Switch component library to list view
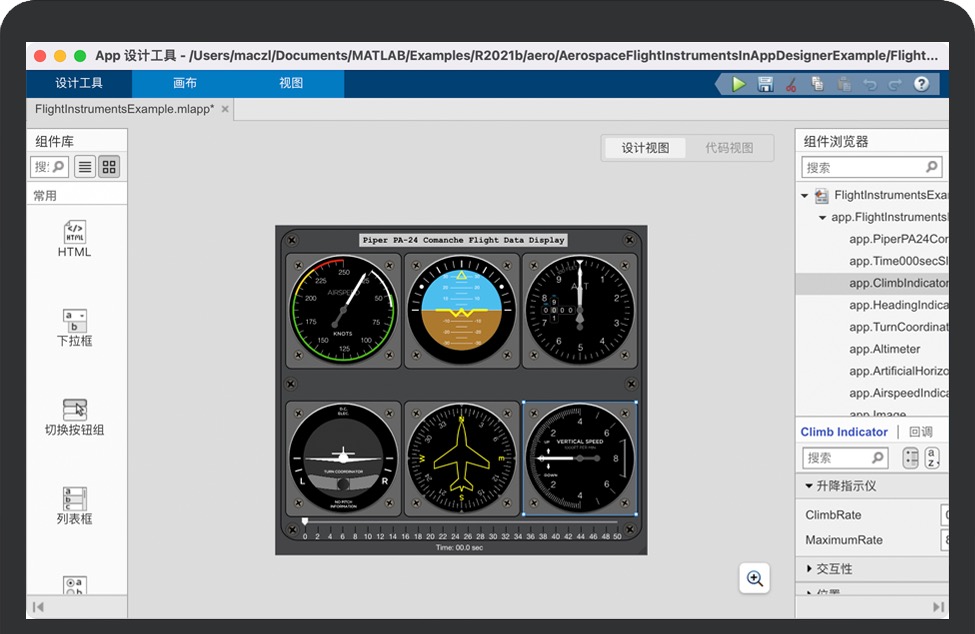This screenshot has width=975, height=634. [85, 167]
